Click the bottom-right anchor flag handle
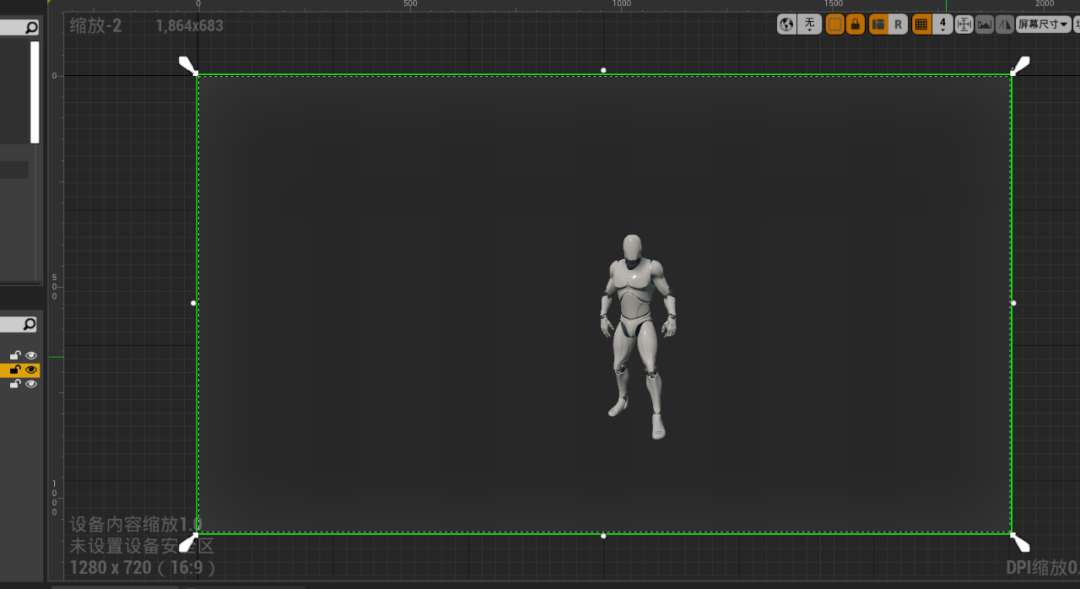The height and width of the screenshot is (589, 1080). click(1020, 543)
